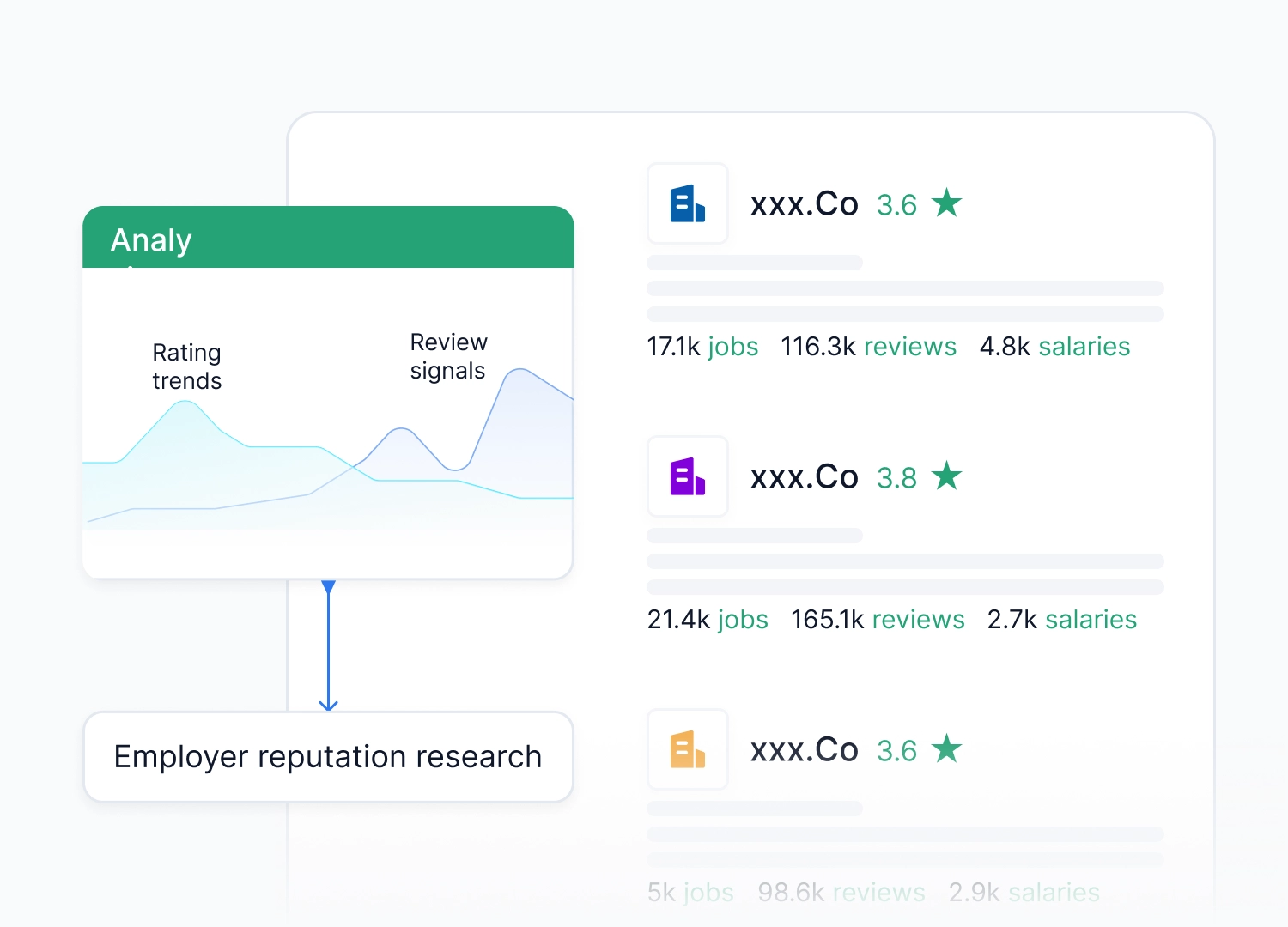View the 21.4k jobs listing
The height and width of the screenshot is (927, 1288).
(x=708, y=620)
